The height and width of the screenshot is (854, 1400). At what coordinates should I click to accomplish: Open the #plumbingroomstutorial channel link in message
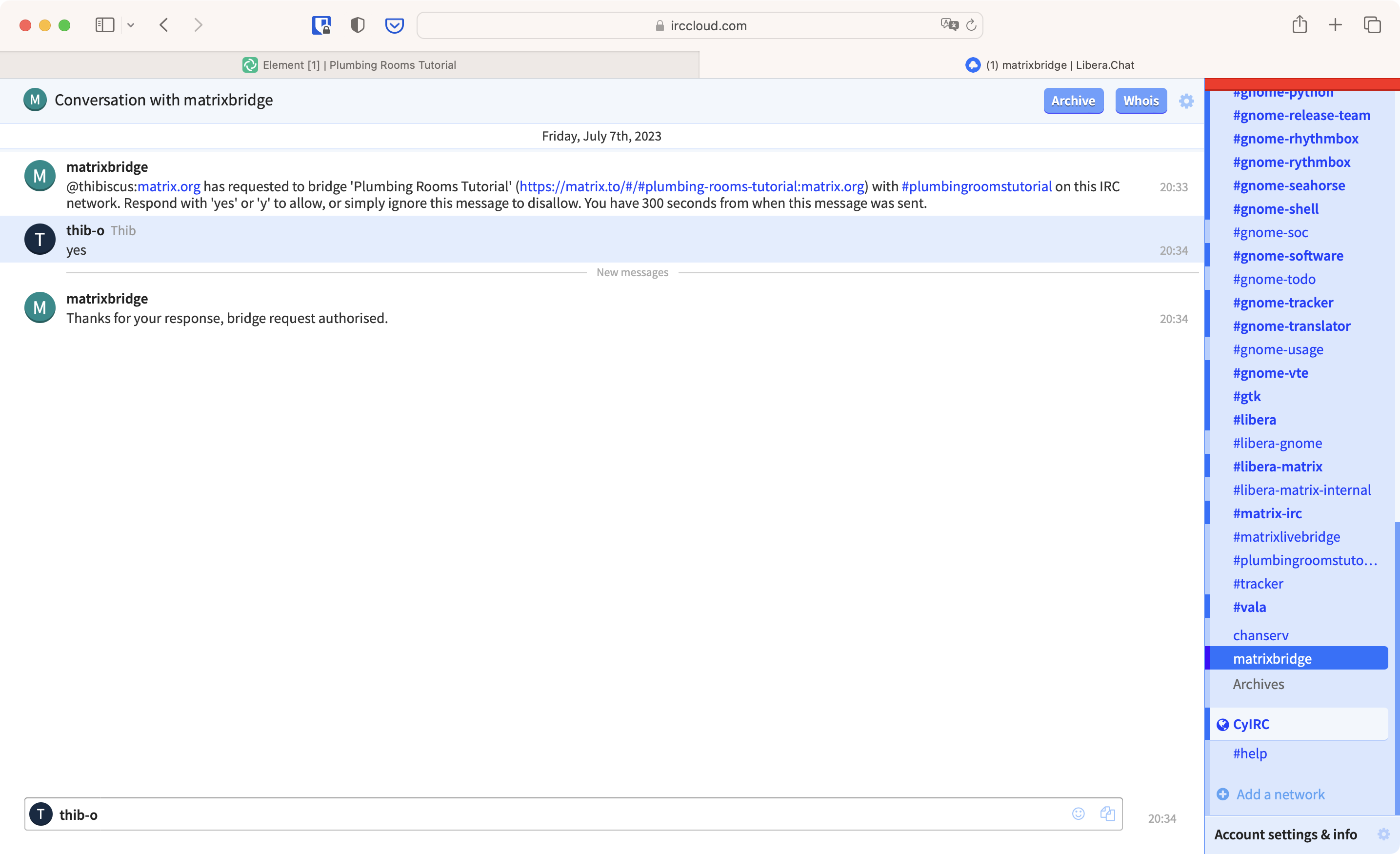[976, 186]
